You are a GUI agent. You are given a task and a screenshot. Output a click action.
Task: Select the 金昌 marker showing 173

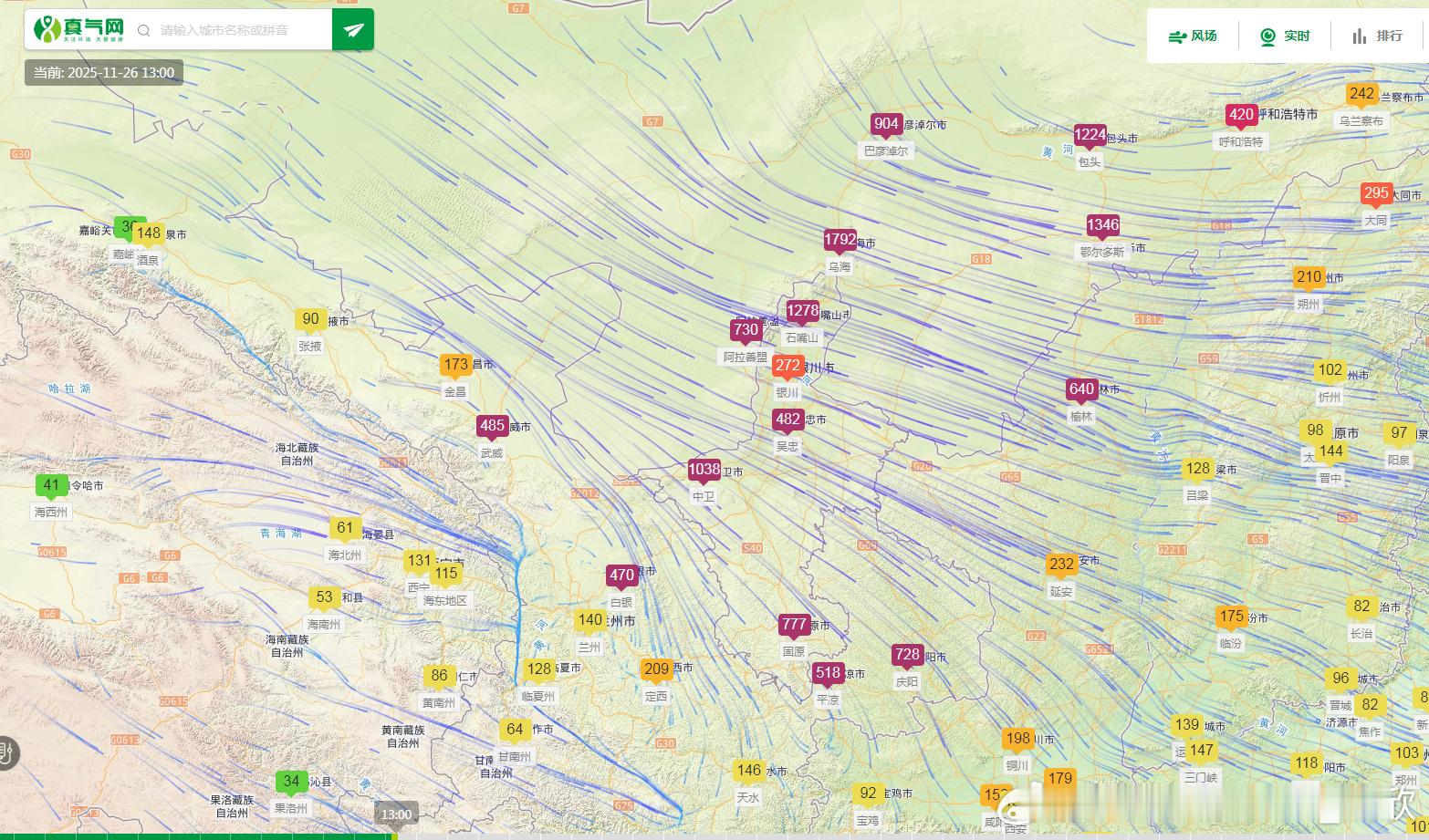pos(455,365)
